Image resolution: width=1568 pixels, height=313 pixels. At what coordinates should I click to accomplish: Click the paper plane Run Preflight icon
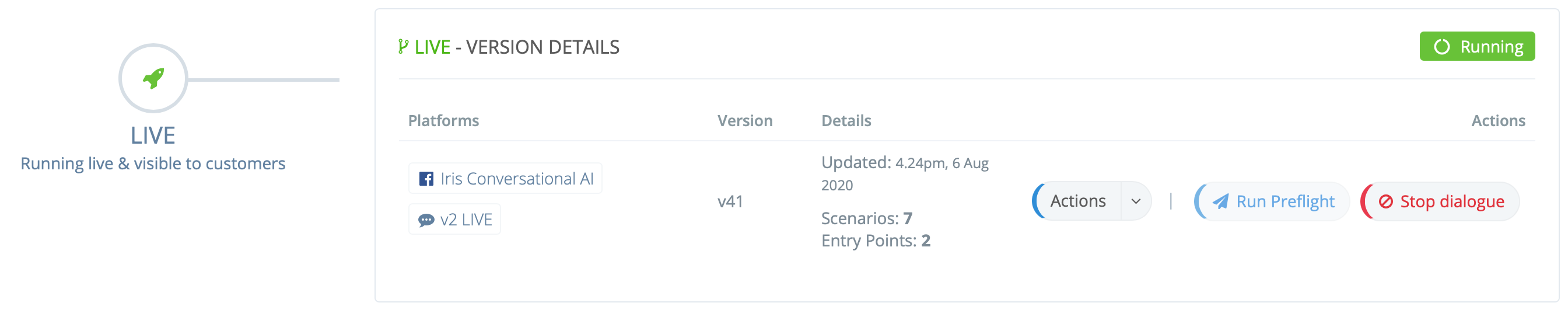[1220, 201]
